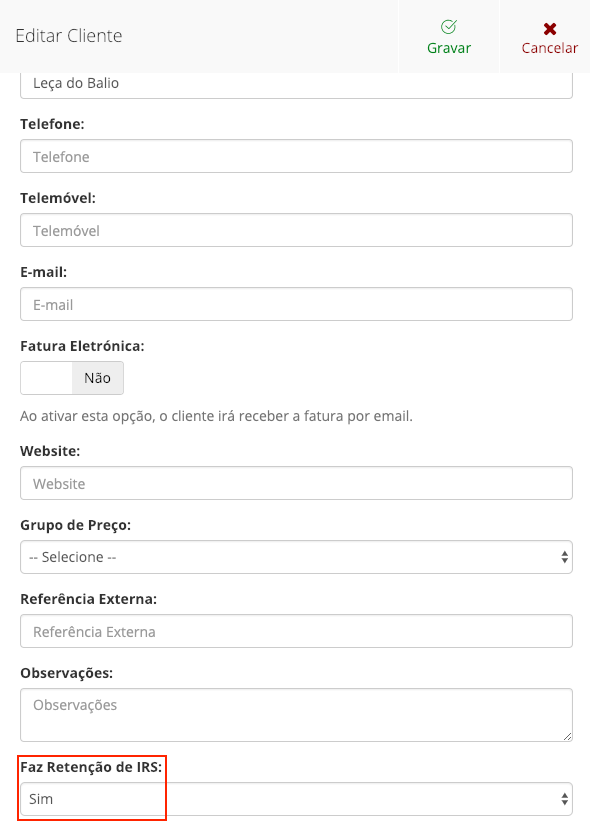This screenshot has height=836, width=590.
Task: Toggle the Fatura Eletrónica switch on
Action: click(x=44, y=378)
